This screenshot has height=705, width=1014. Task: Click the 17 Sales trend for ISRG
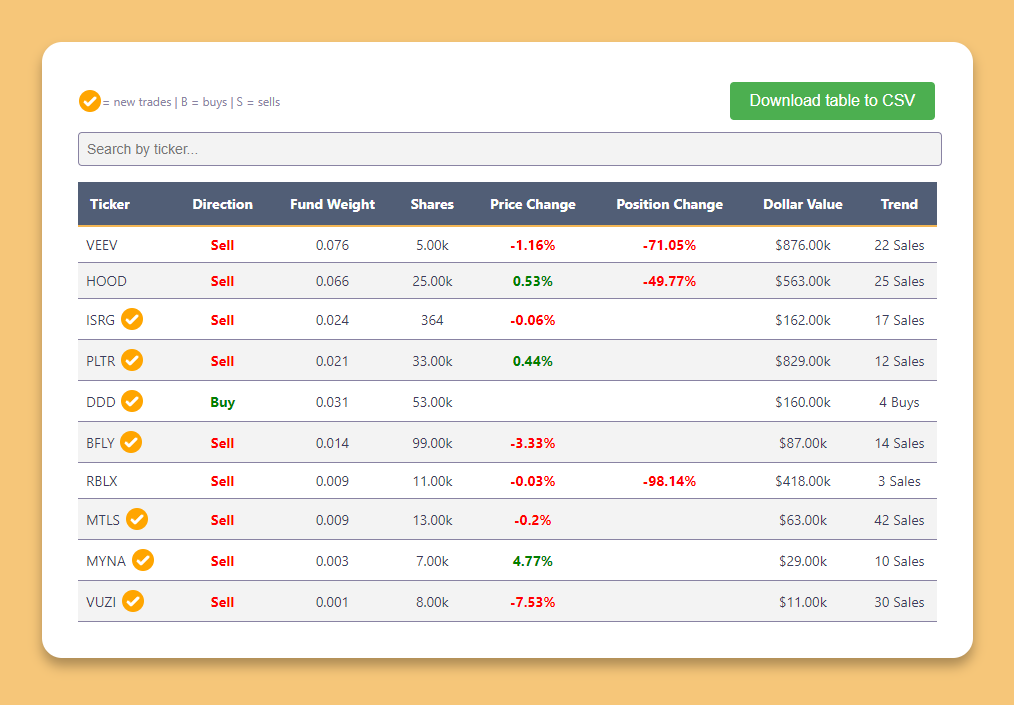point(899,320)
